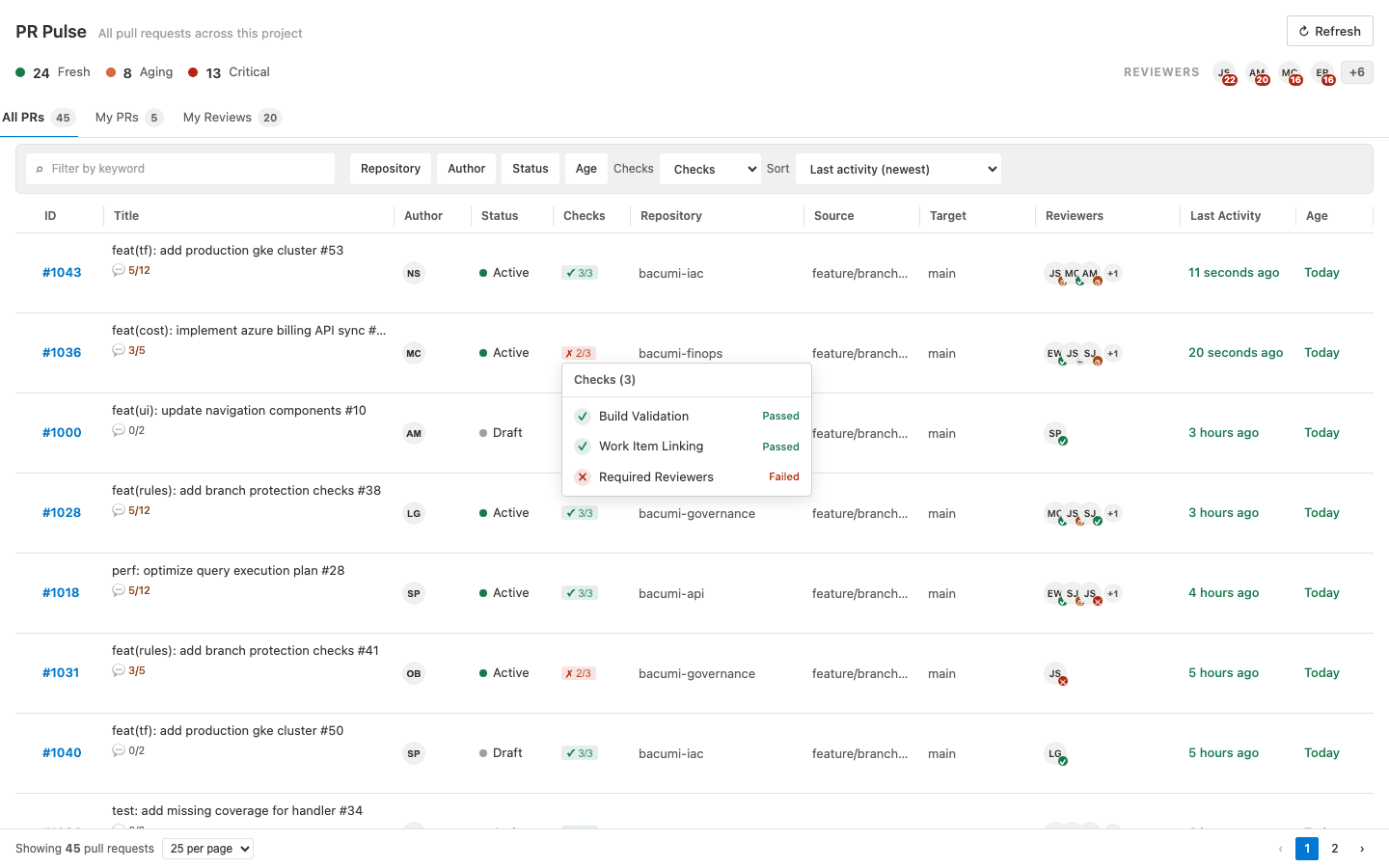Switch to the My Reviews tab
This screenshot has width=1389, height=868.
click(x=231, y=118)
